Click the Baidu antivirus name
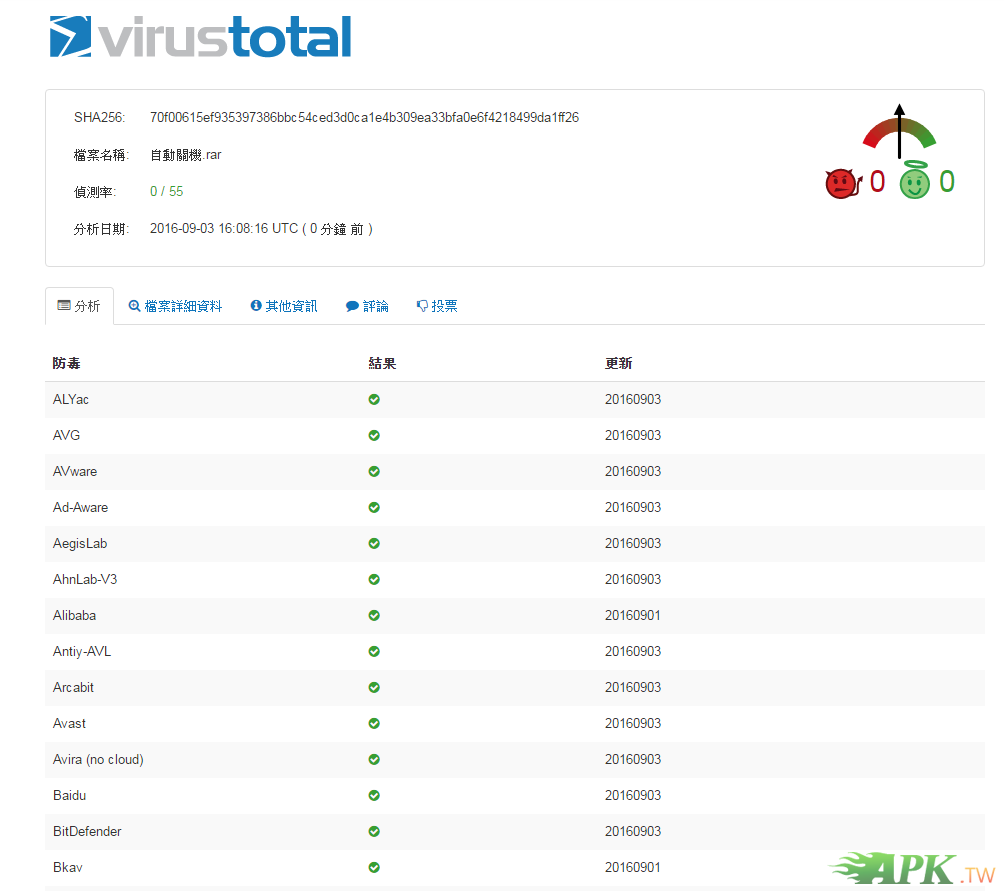This screenshot has height=891, width=1004. (69, 796)
